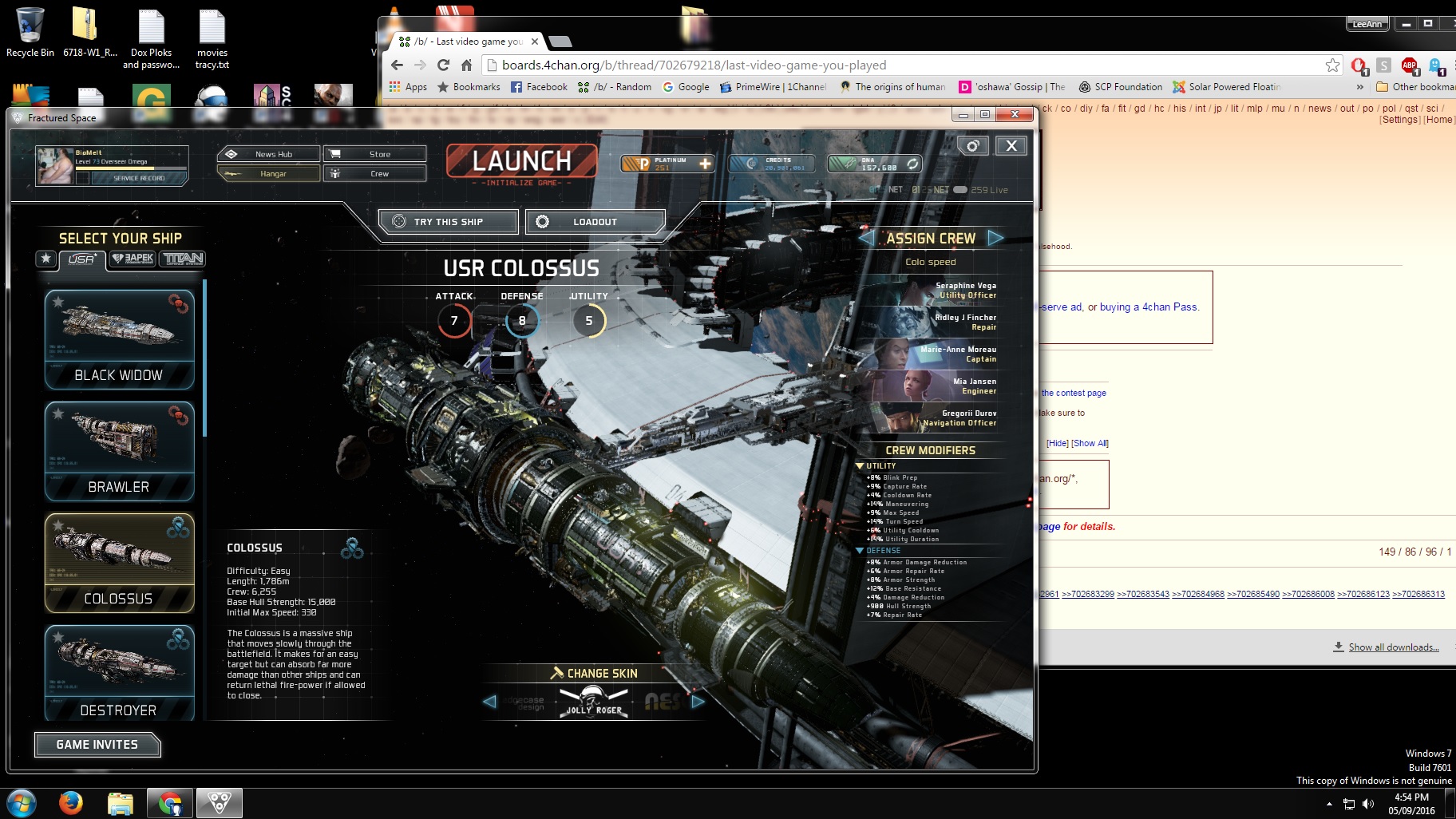This screenshot has width=1456, height=819.
Task: Show the Titan manufacturer ships
Action: [x=183, y=259]
